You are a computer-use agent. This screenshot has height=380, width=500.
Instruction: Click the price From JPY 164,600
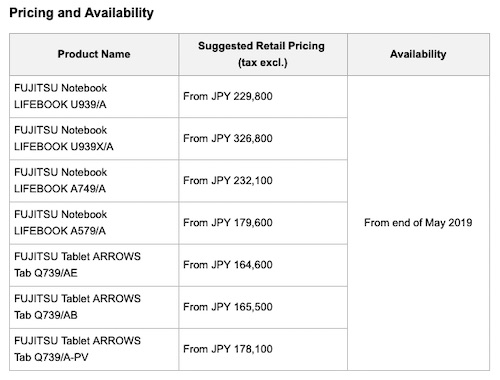point(228,265)
